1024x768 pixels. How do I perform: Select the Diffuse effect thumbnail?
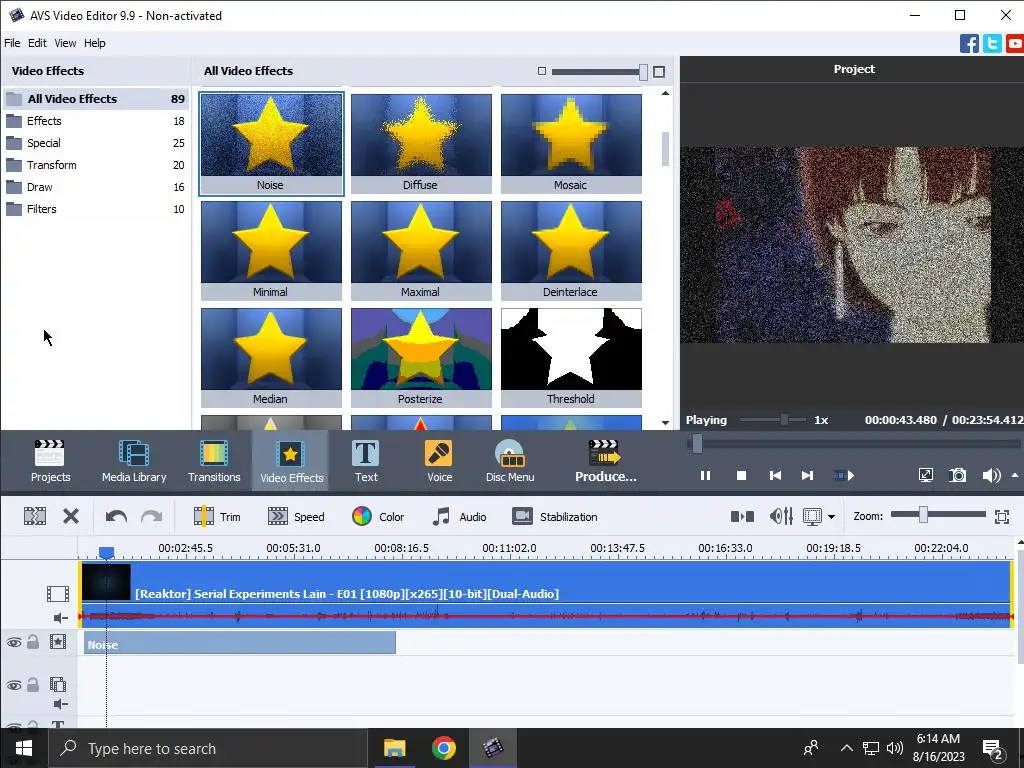pos(421,144)
